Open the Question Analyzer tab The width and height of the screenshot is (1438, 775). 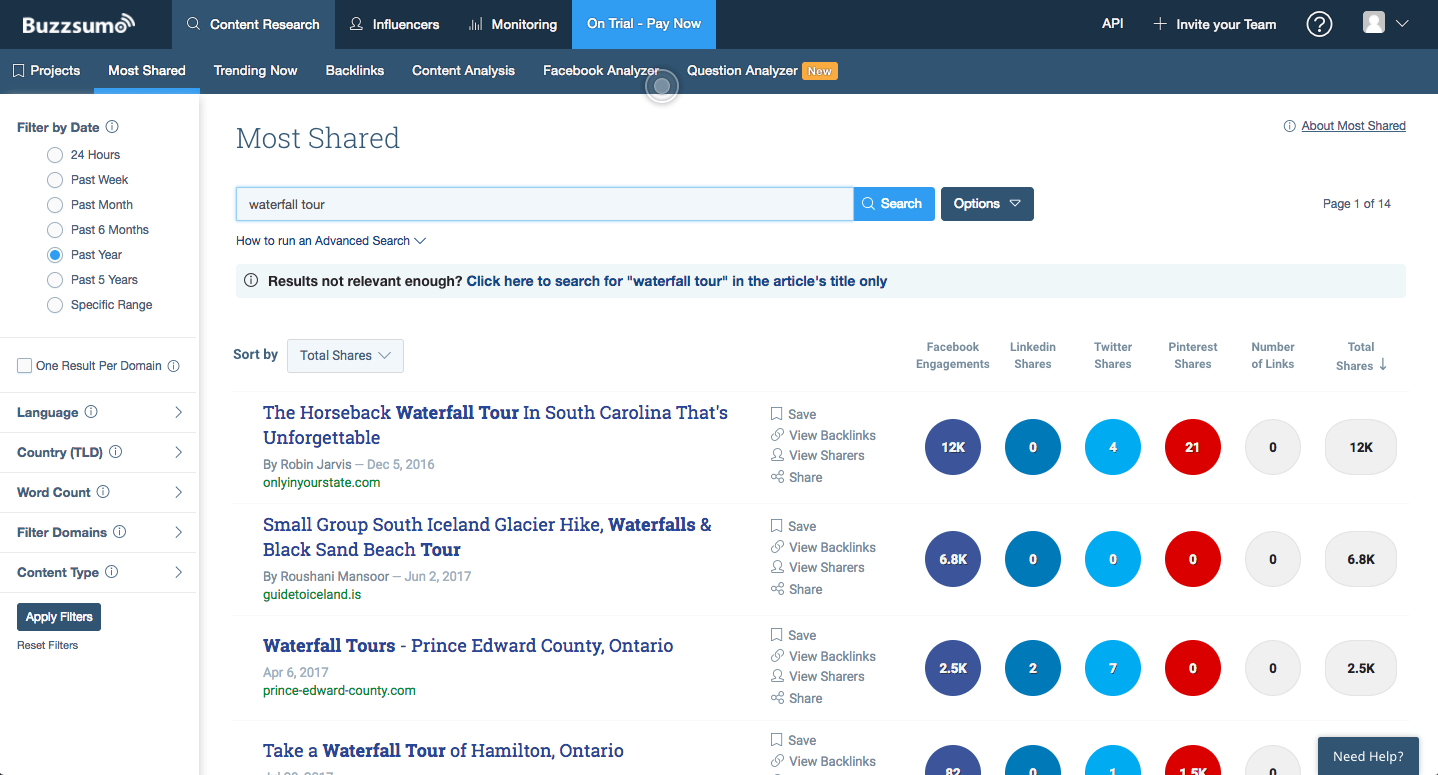tap(761, 71)
